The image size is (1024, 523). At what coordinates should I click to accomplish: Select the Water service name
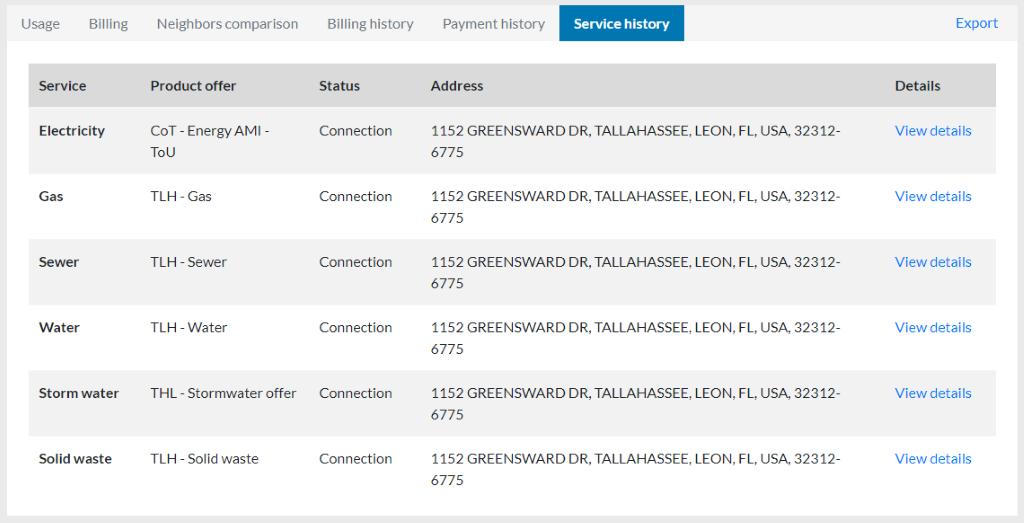pos(59,327)
